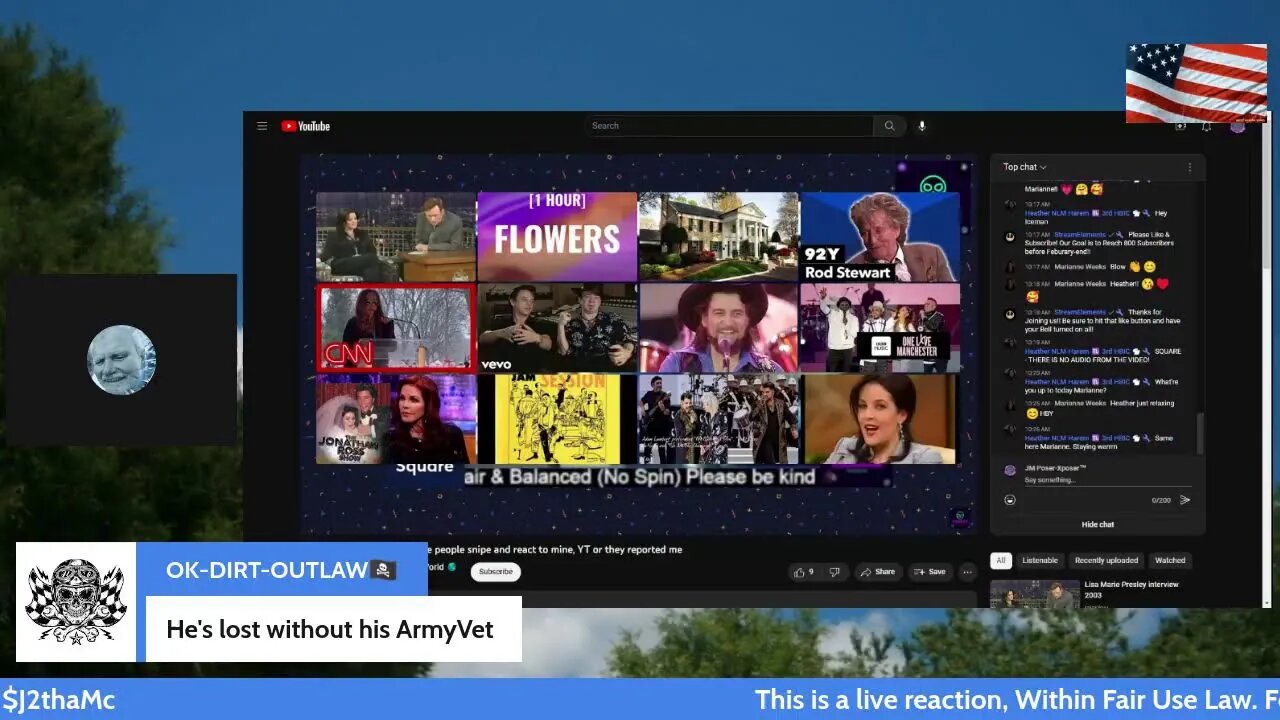Click the StreamElements 'Please Like & Subscribe' message

pyautogui.click(x=1100, y=242)
